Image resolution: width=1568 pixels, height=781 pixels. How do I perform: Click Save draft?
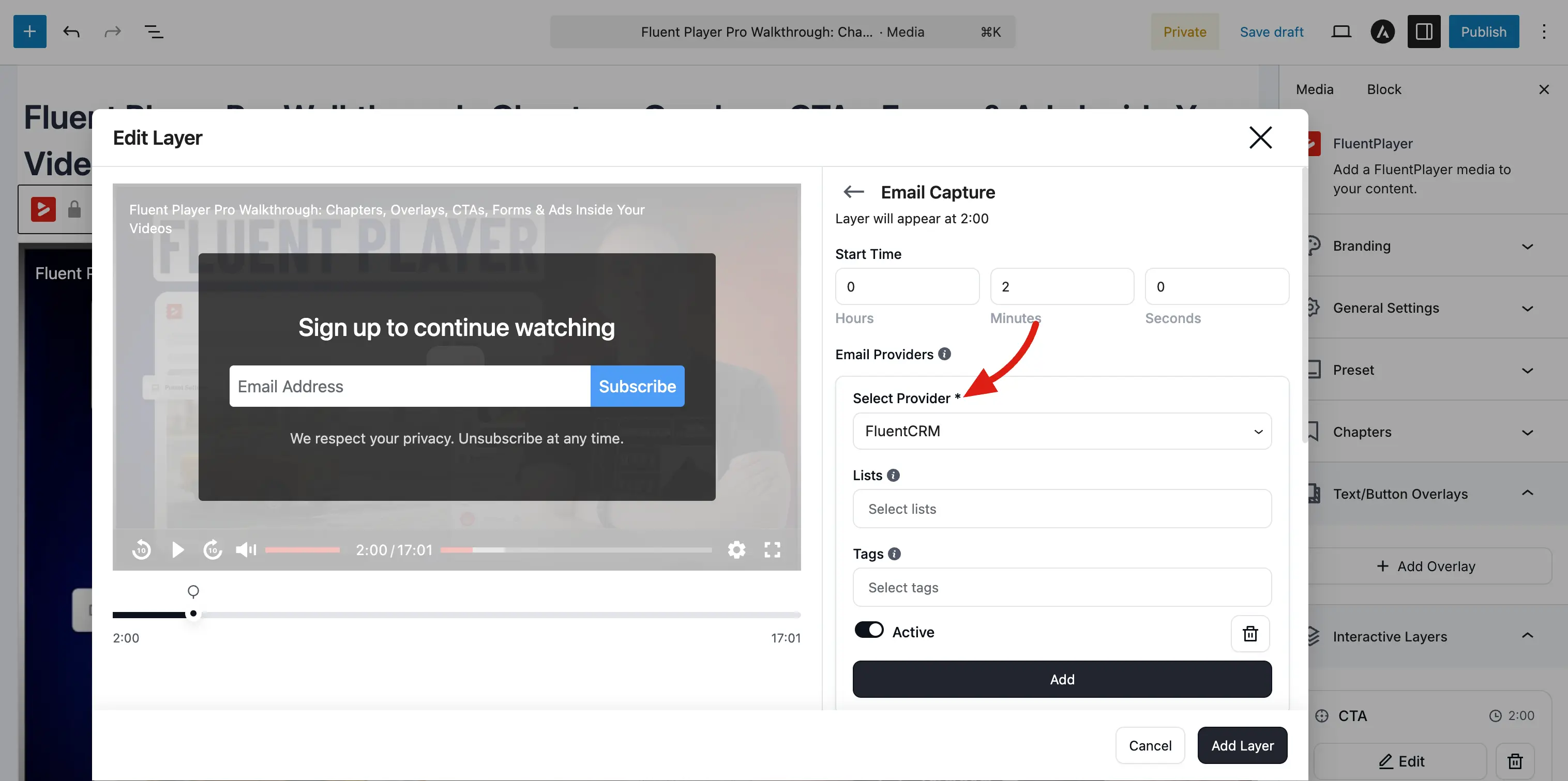coord(1271,32)
